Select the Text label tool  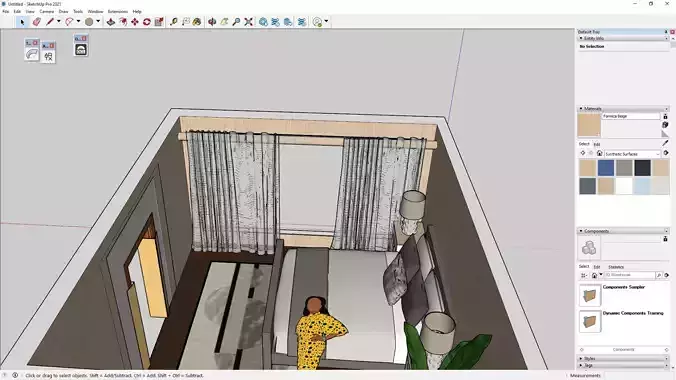(185, 22)
